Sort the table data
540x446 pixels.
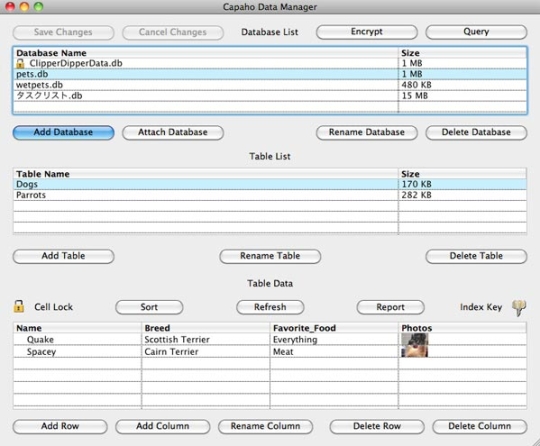149,307
